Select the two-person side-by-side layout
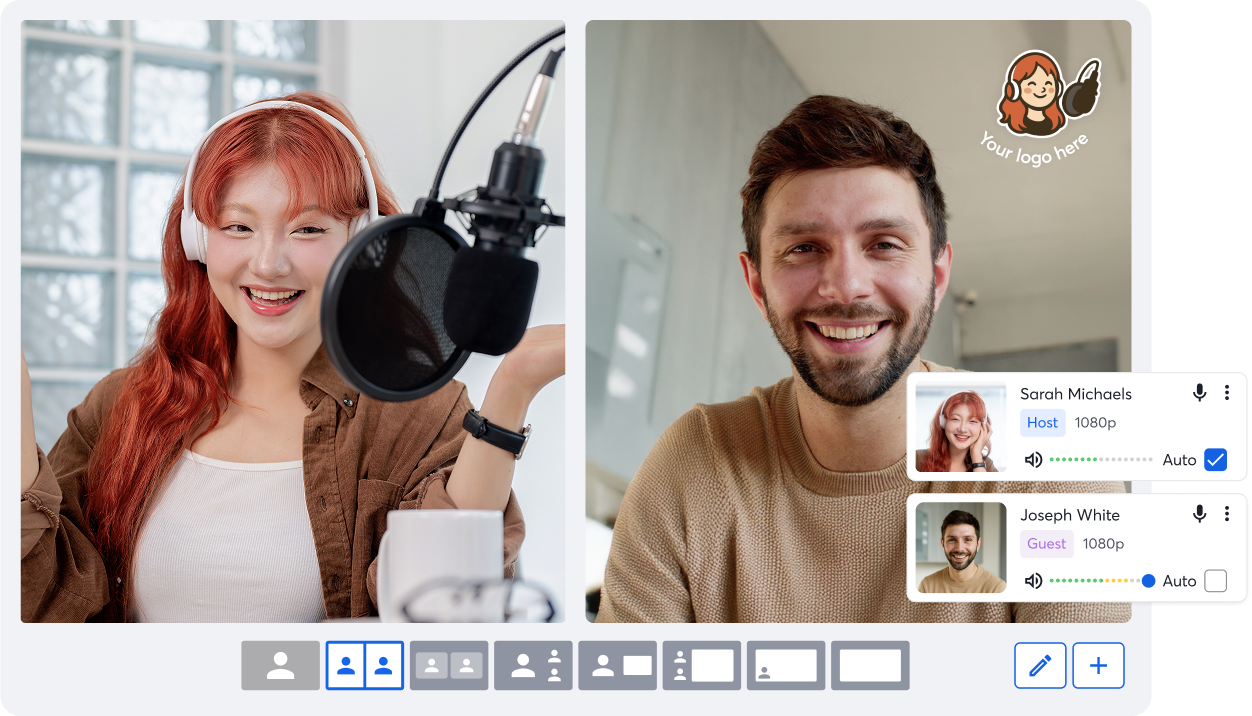The width and height of the screenshot is (1252, 716). (364, 666)
